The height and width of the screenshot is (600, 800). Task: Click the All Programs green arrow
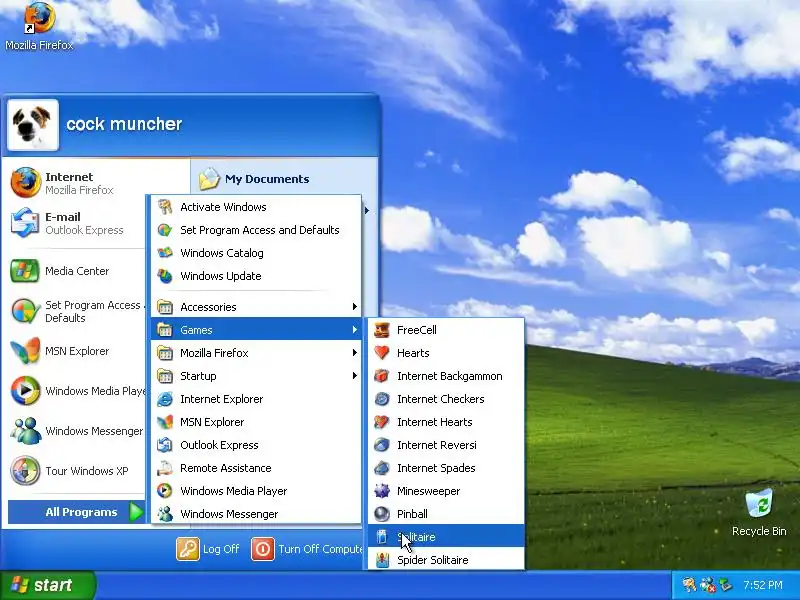click(136, 512)
